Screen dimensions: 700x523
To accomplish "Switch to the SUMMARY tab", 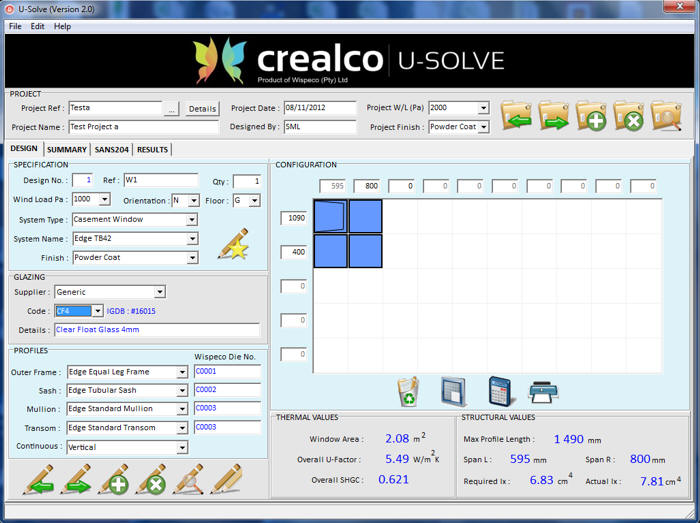I will pos(67,149).
